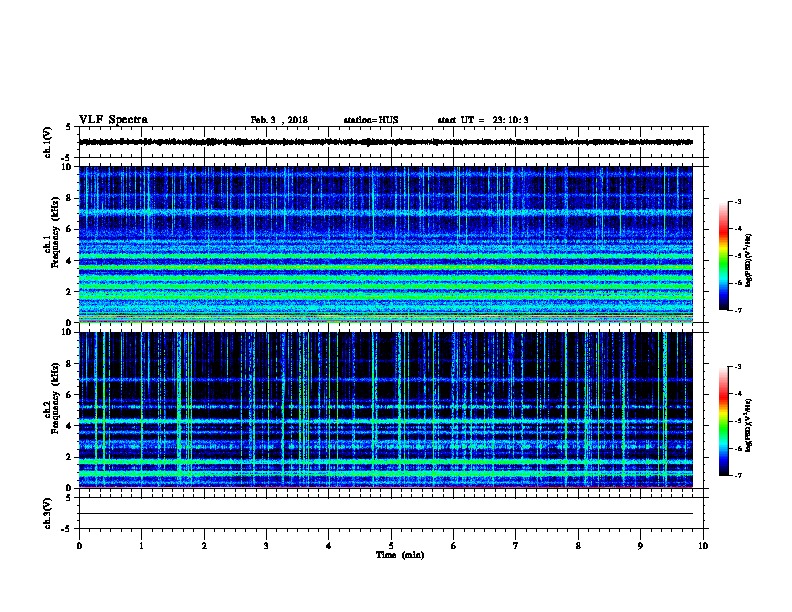
Task: Click the "station=HUS" label
Action: (x=371, y=120)
